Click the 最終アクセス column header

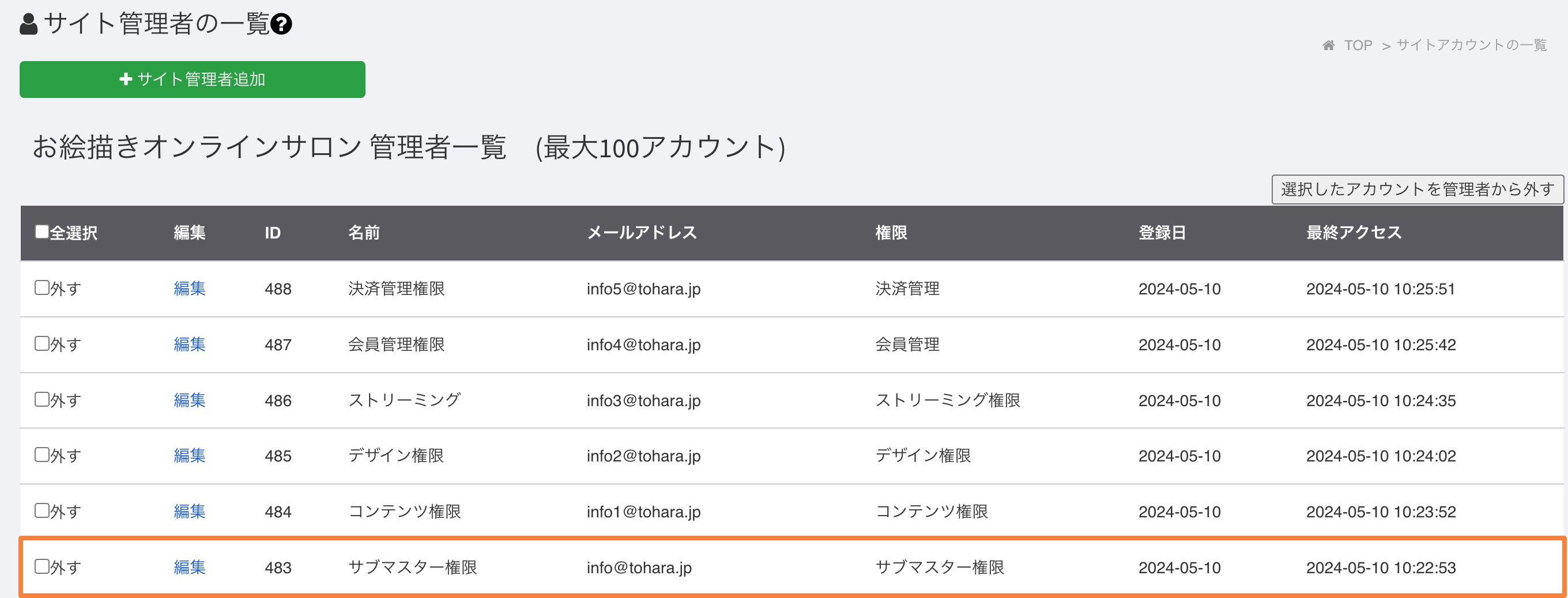coord(1354,232)
